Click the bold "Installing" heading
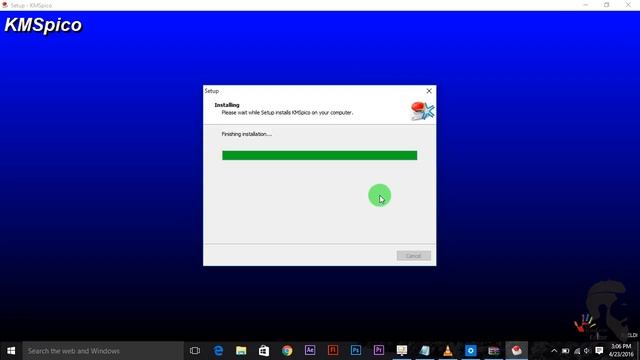The image size is (640, 360). coord(227,105)
